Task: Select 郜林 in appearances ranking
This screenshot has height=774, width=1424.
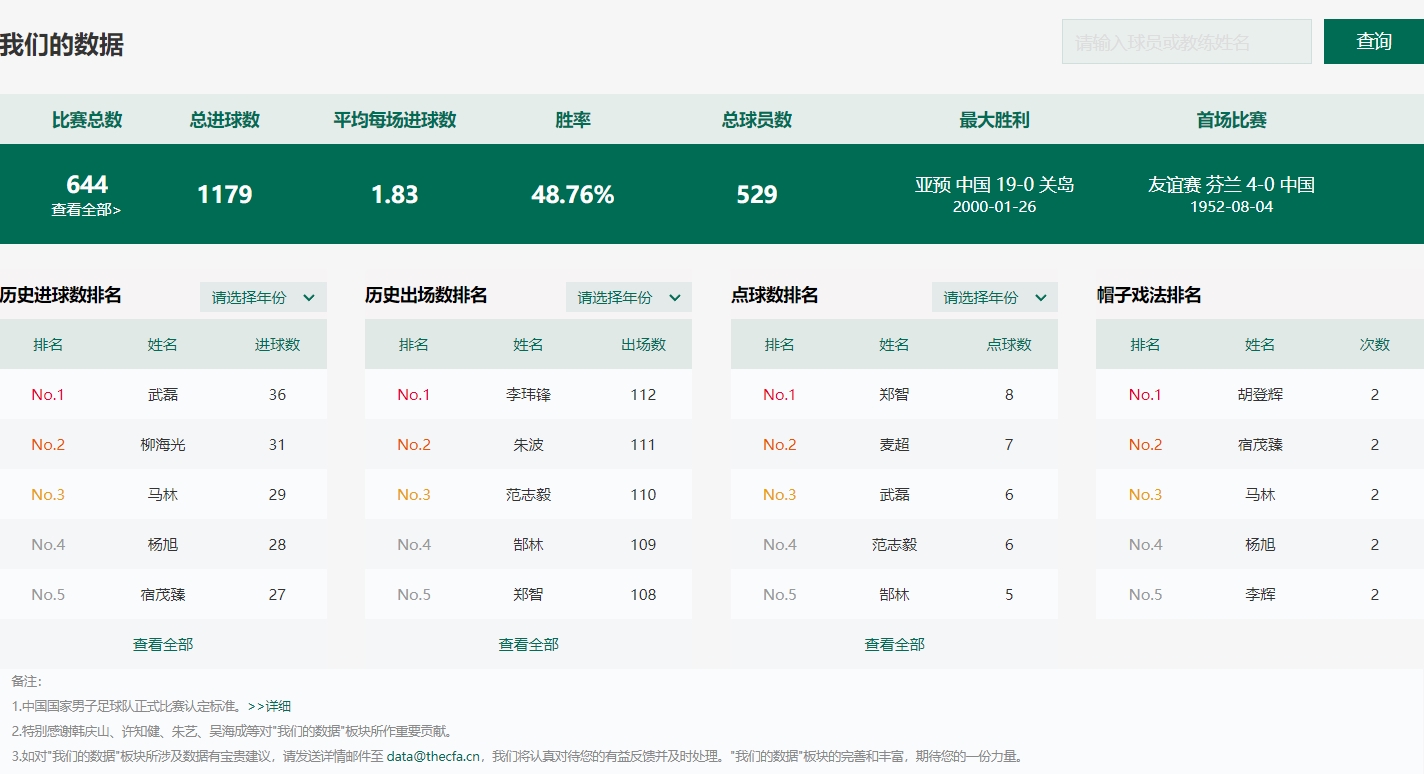Action: pyautogui.click(x=529, y=545)
